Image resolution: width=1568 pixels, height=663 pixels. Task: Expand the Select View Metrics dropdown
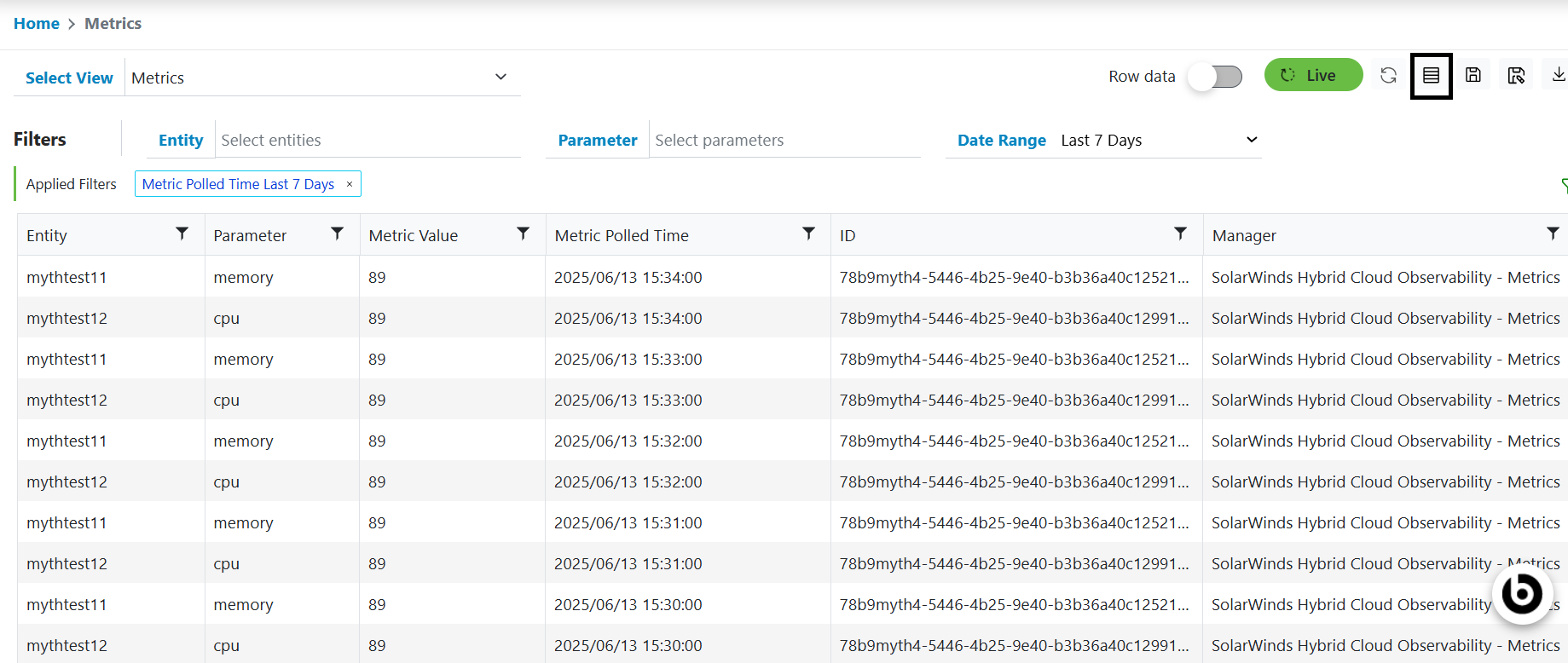500,78
